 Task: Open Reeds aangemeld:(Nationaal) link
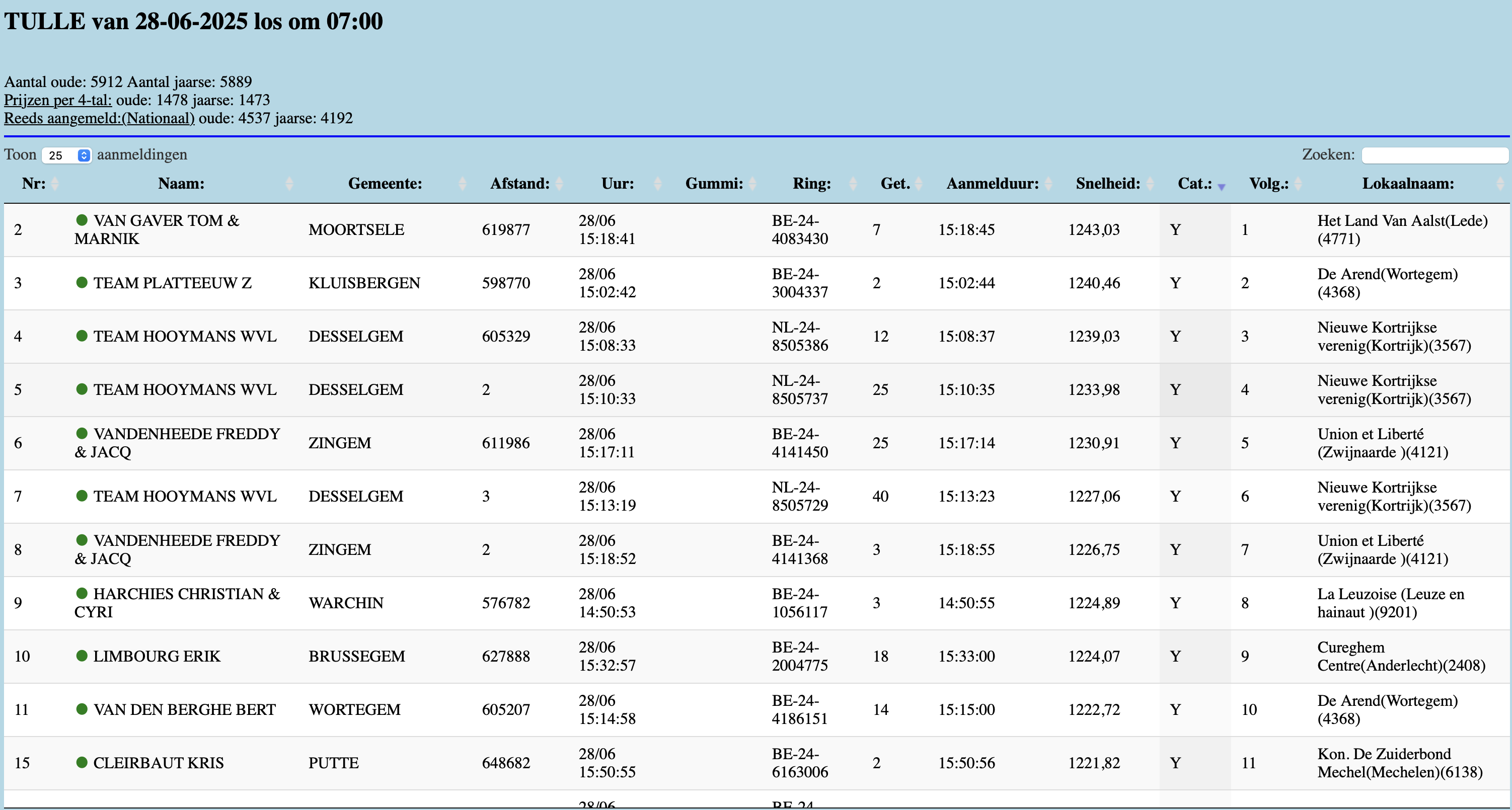pyautogui.click(x=99, y=118)
